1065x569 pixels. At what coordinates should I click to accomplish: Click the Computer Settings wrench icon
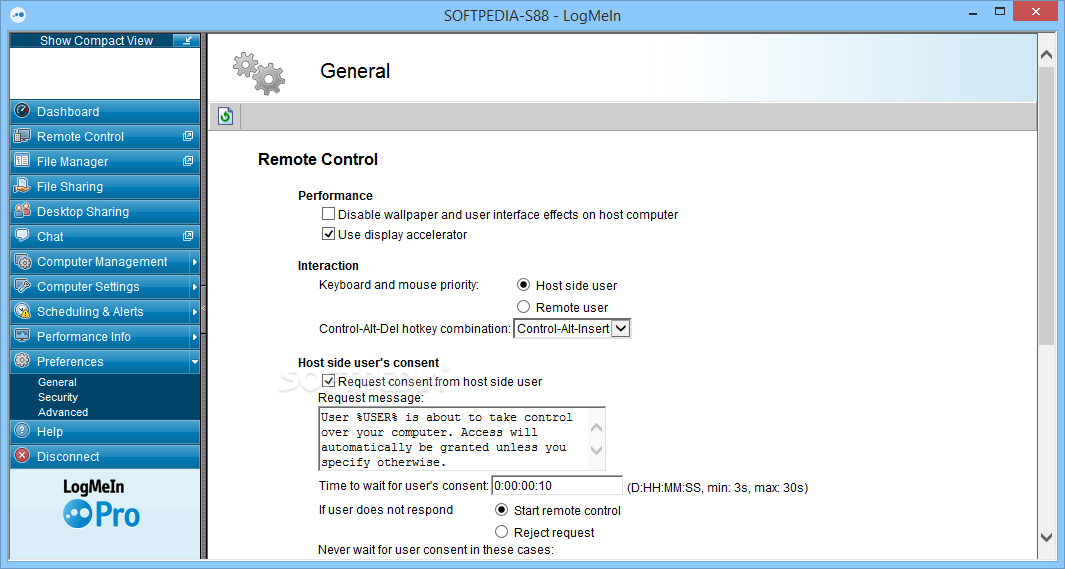click(22, 286)
